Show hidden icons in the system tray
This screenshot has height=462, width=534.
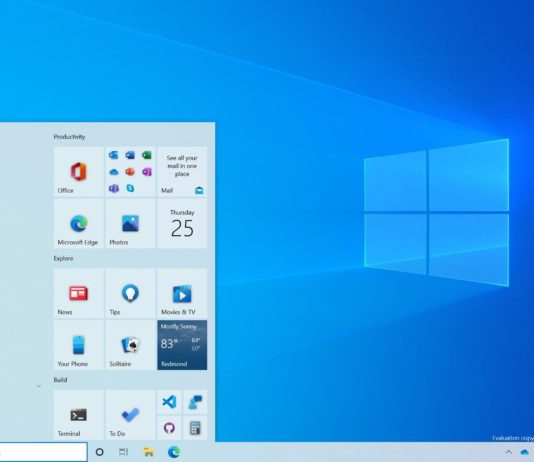click(x=508, y=452)
